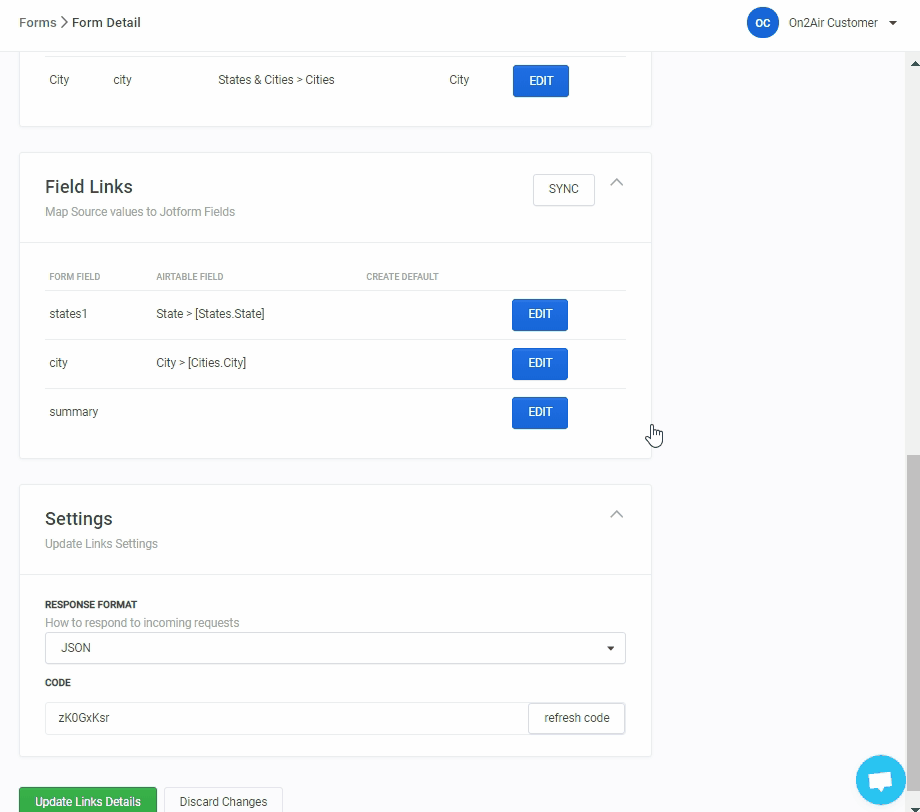Collapse the Field Links section chevron
Viewport: 920px width, 812px height.
click(x=617, y=182)
